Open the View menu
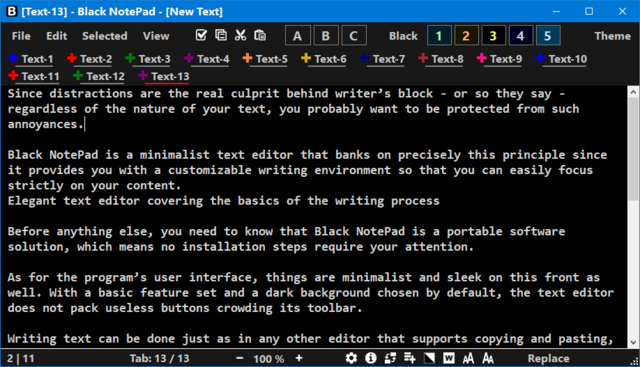 pyautogui.click(x=156, y=36)
